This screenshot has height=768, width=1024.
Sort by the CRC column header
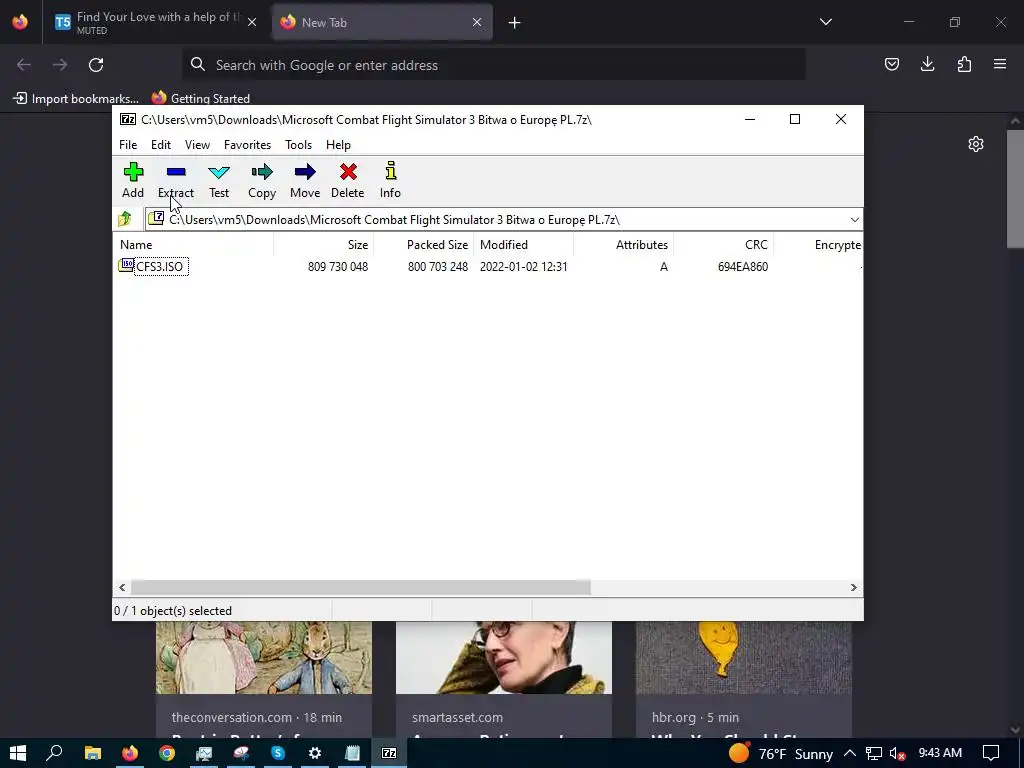point(724,245)
